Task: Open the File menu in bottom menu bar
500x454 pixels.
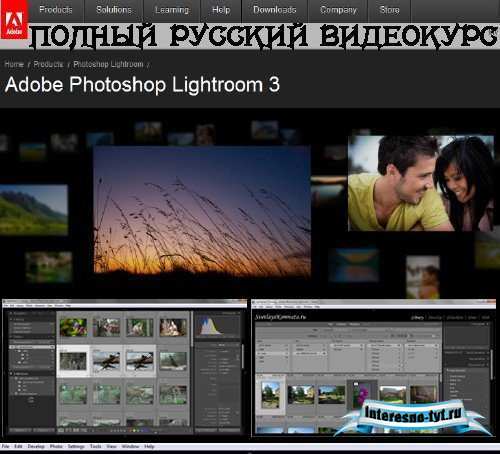Action: pos(5,446)
